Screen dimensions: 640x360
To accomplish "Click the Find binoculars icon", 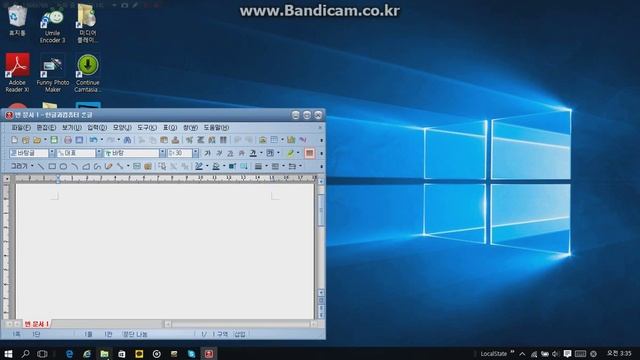I will click(x=127, y=140).
